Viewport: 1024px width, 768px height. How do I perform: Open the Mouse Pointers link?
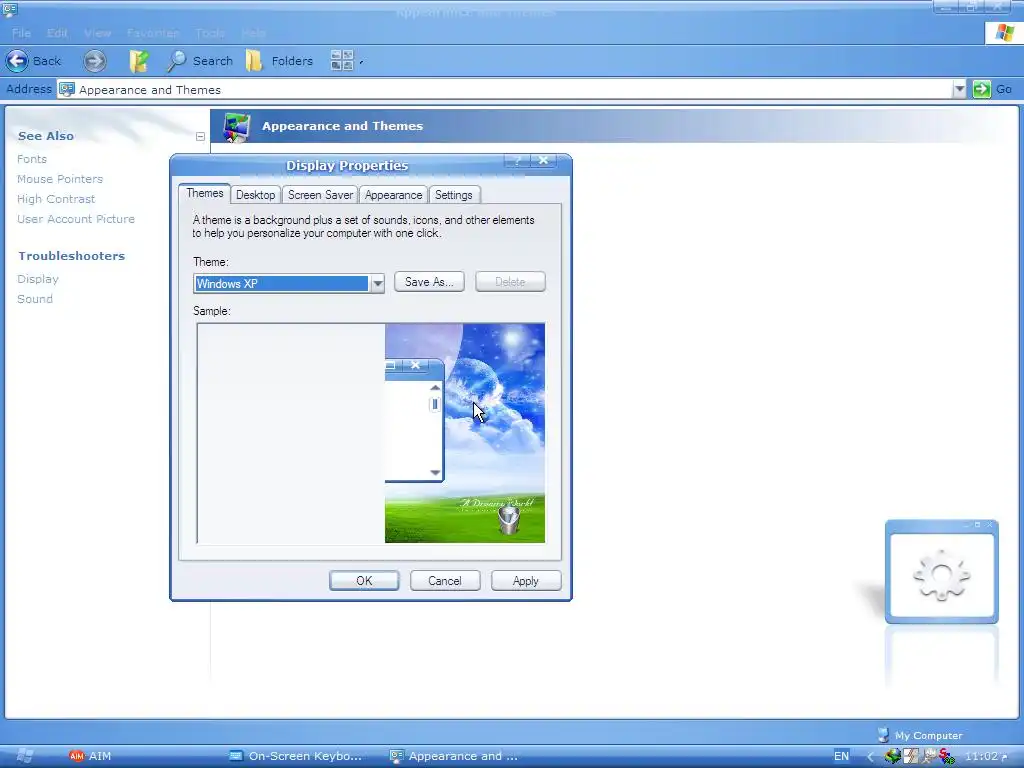point(60,179)
